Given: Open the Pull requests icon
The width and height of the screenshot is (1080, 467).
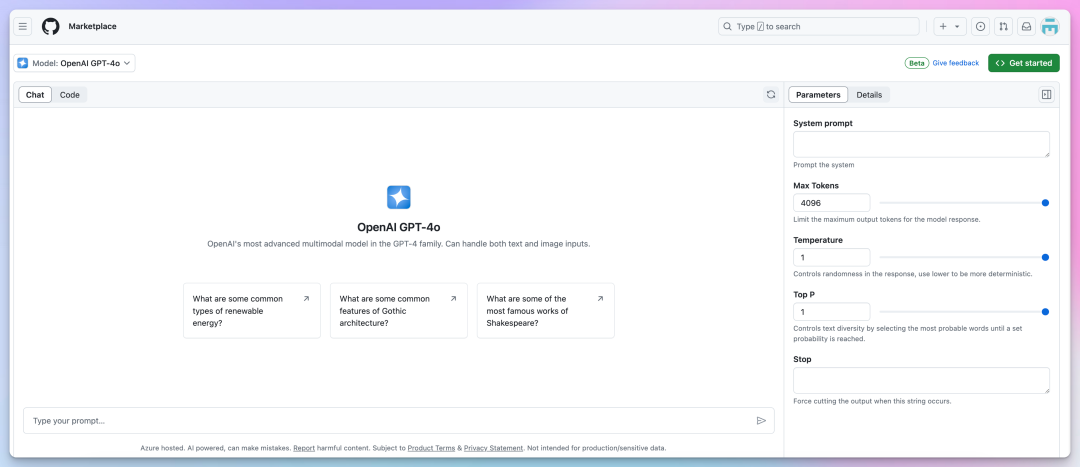Looking at the screenshot, I should pyautogui.click(x=1003, y=27).
